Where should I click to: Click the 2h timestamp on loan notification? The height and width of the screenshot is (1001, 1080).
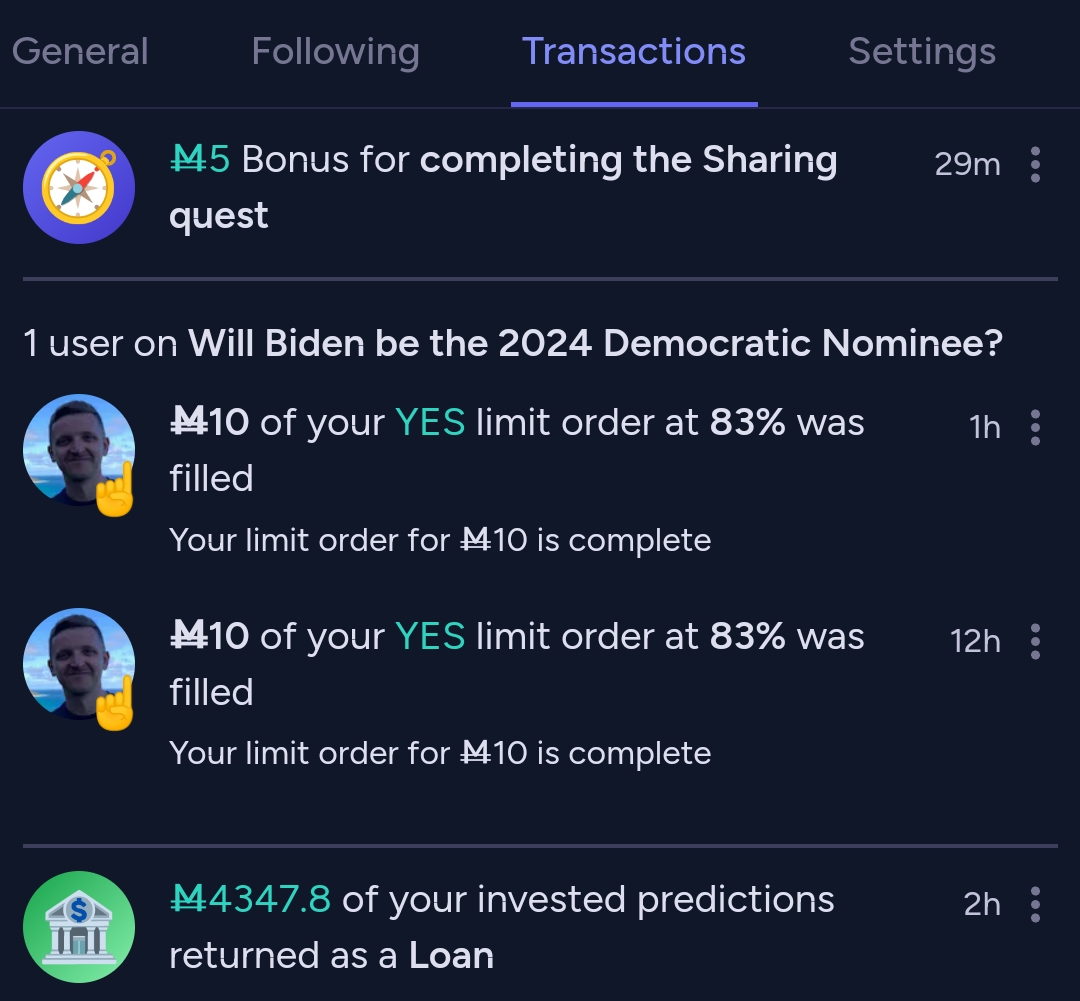(x=982, y=904)
